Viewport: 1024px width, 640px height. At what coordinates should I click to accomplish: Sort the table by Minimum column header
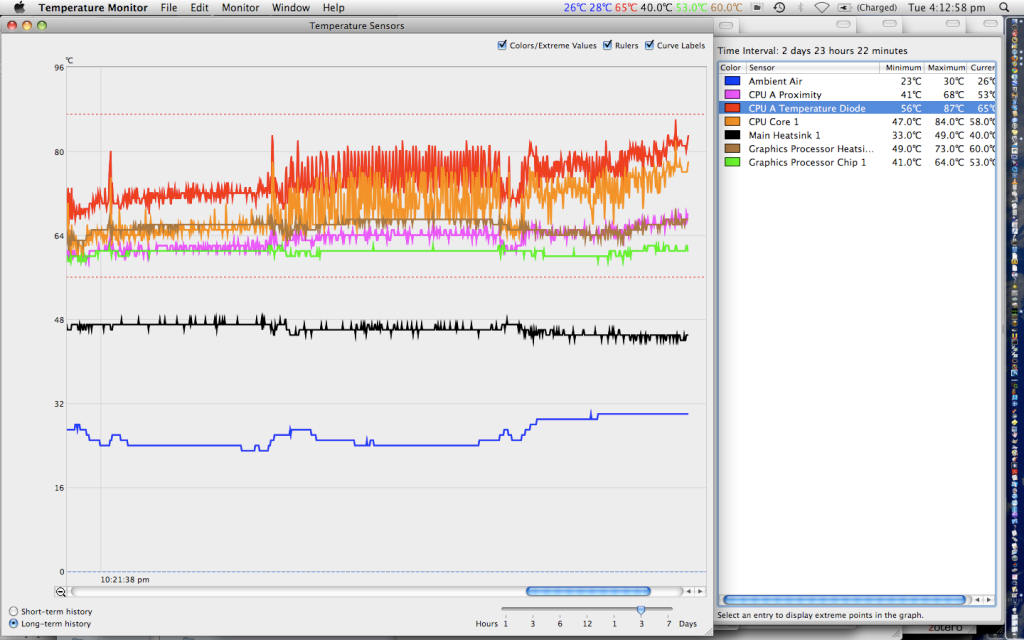point(902,68)
